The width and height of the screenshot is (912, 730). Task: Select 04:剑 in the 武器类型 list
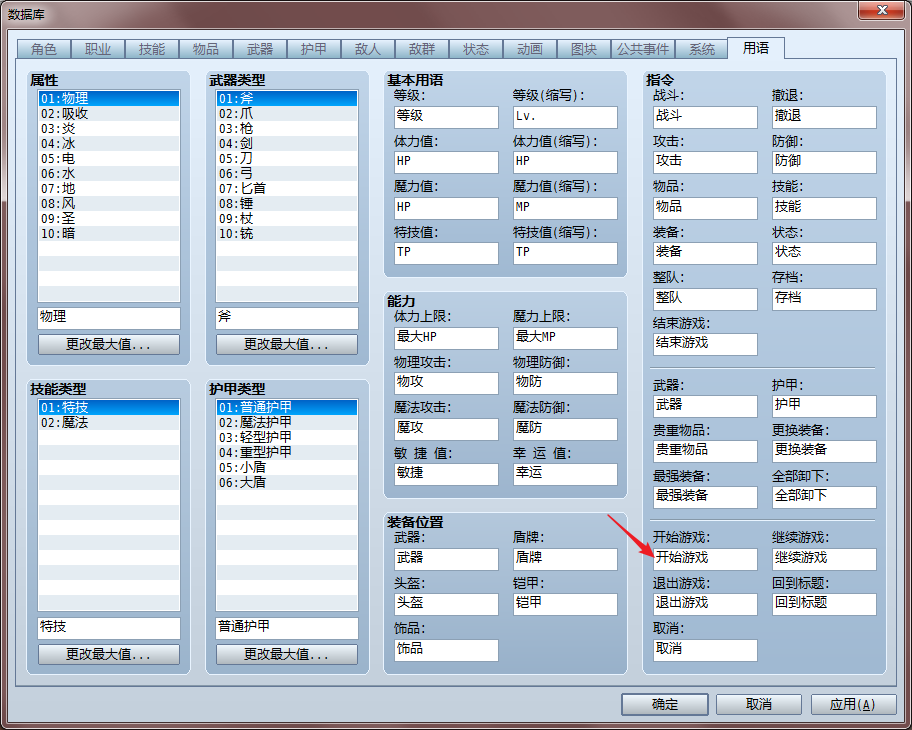click(x=287, y=144)
